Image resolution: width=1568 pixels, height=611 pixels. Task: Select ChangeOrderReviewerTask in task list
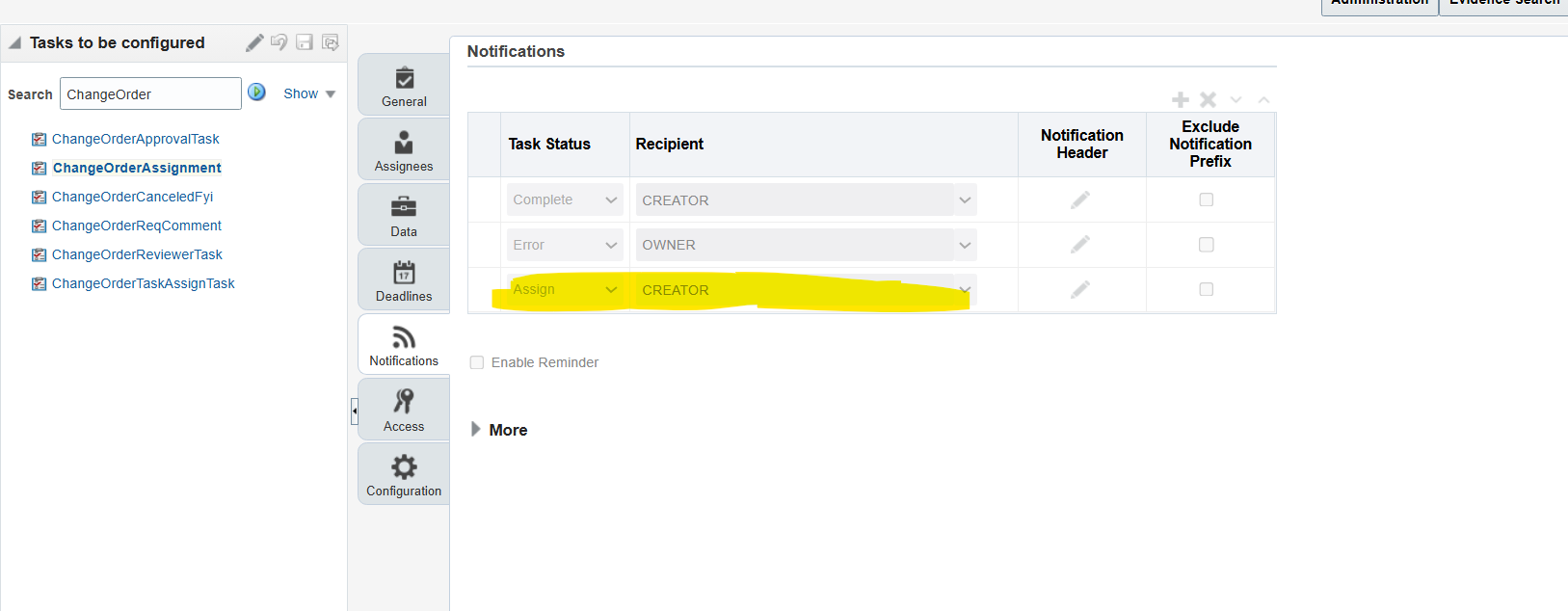[x=137, y=254]
